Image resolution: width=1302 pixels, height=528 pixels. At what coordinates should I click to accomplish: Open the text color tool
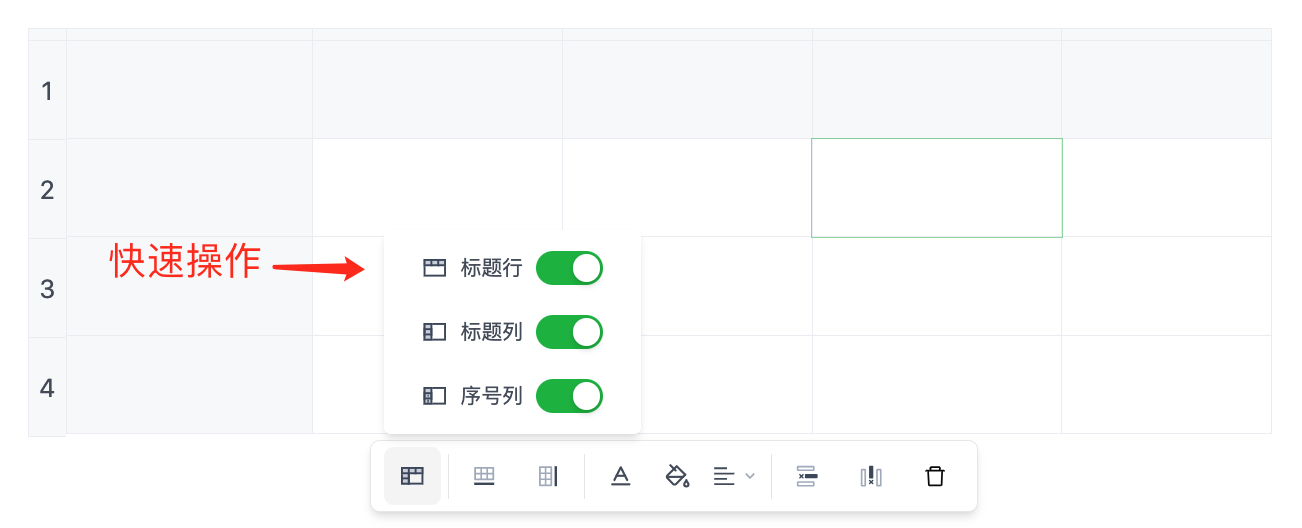coord(620,476)
